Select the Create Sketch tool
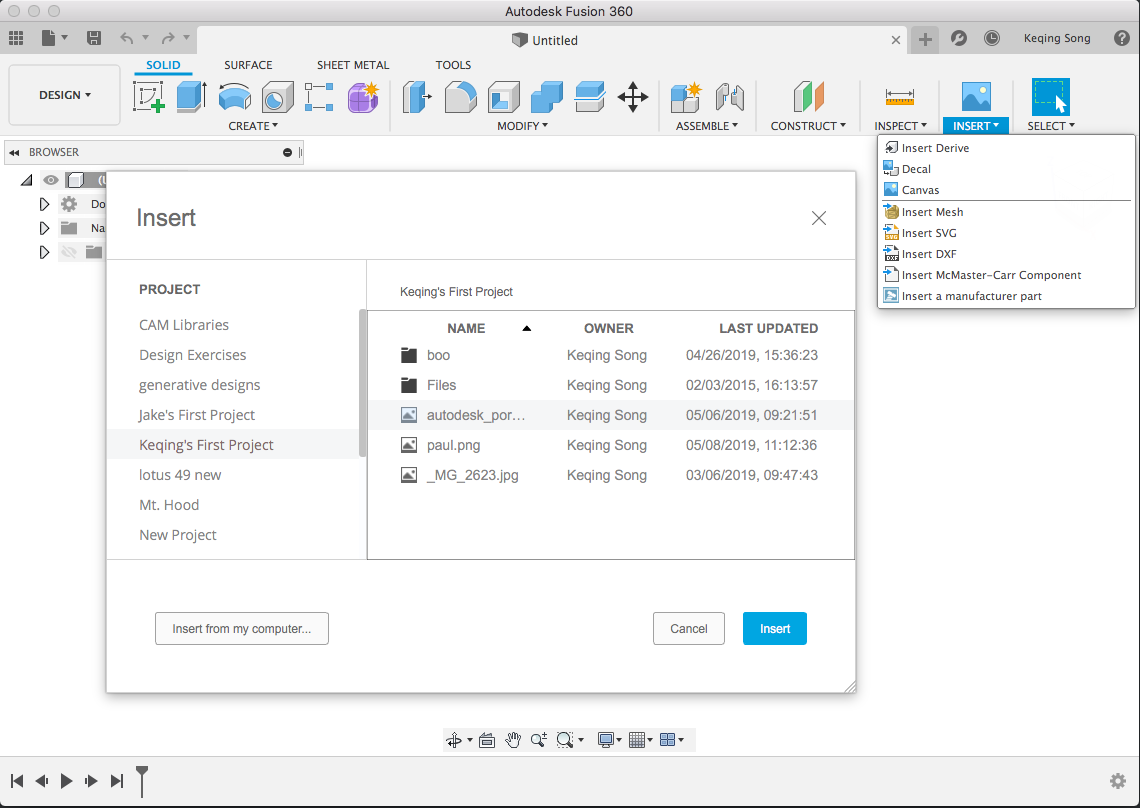The image size is (1140, 808). [x=149, y=97]
